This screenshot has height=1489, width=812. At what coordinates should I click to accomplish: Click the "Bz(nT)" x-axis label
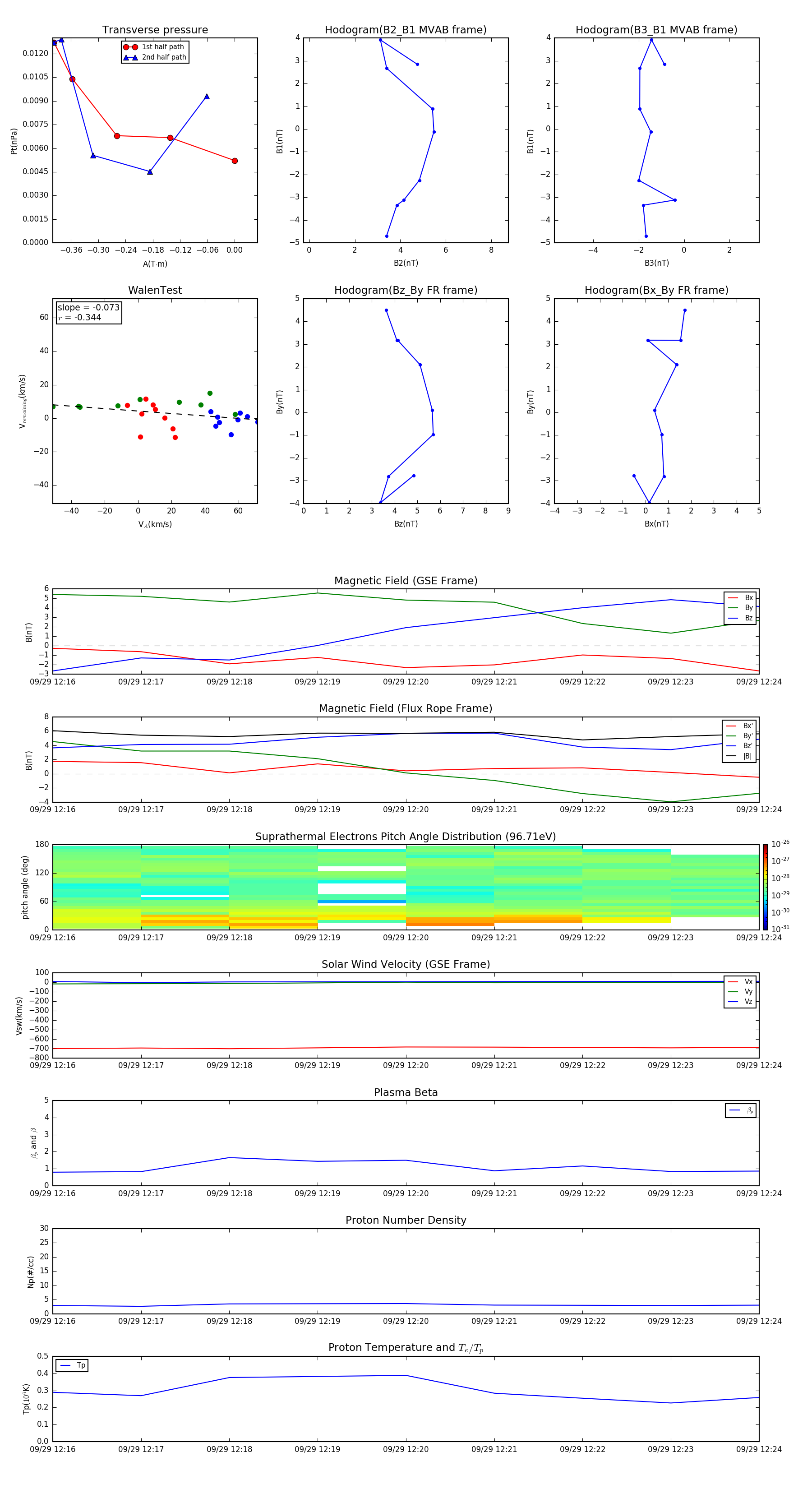click(406, 524)
